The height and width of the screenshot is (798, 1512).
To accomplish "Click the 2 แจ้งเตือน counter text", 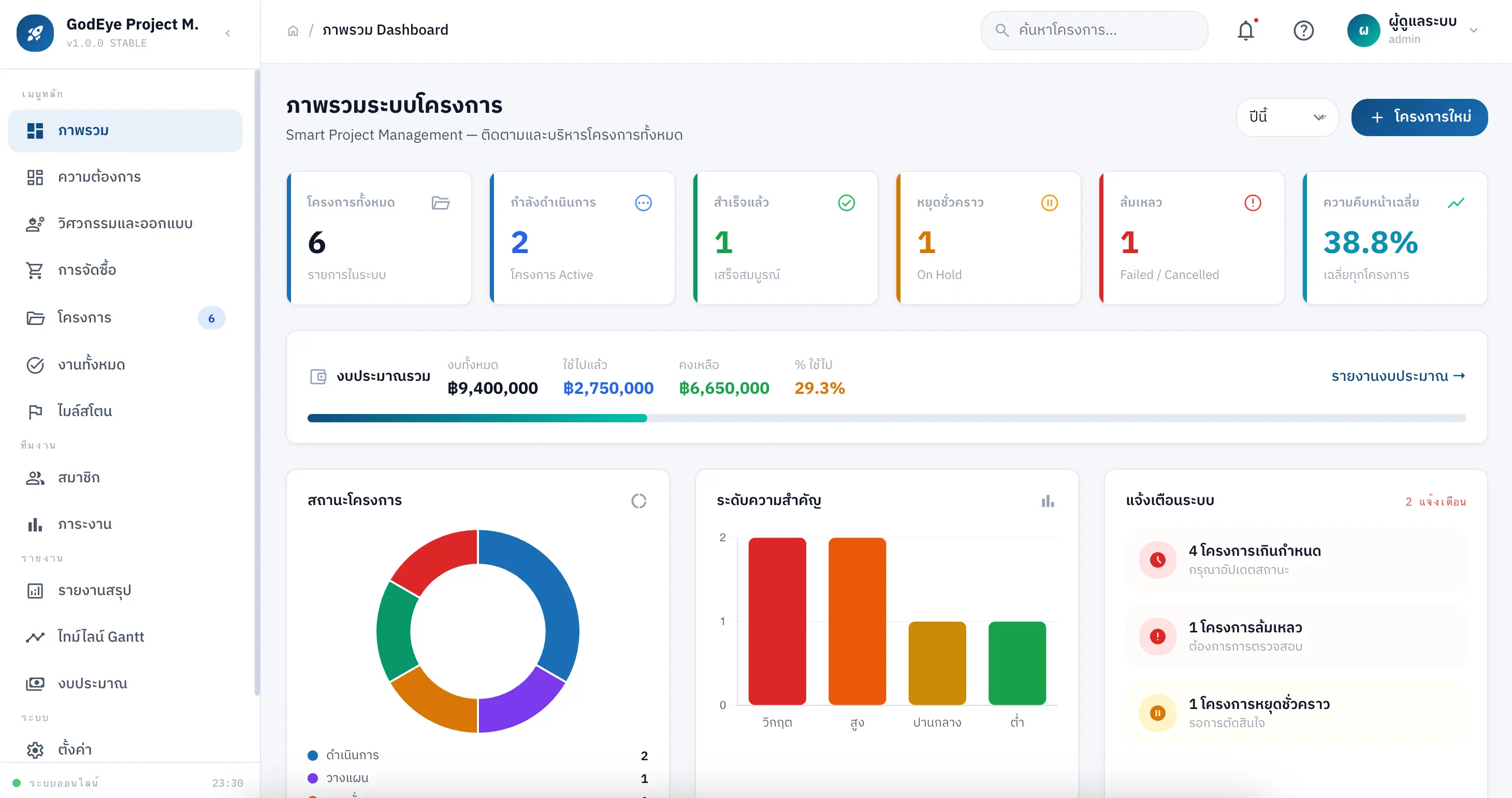I will tap(1435, 501).
